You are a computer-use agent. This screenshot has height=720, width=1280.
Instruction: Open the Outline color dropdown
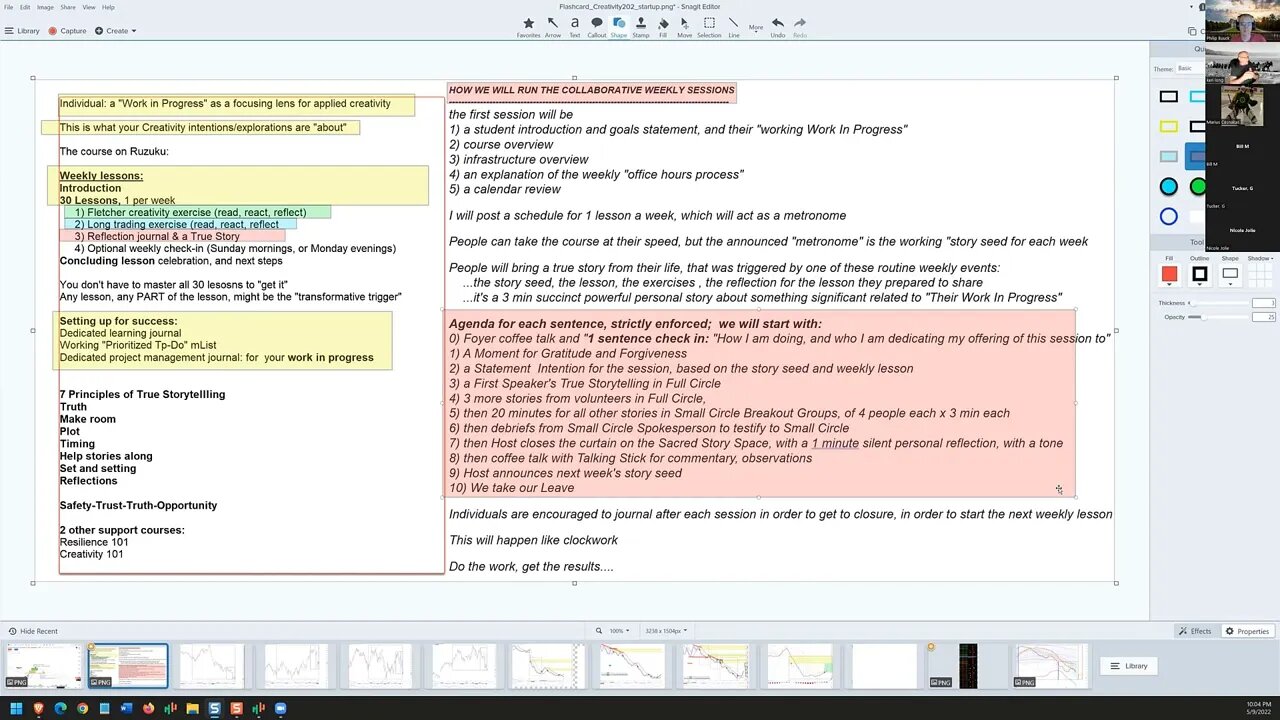click(x=1199, y=274)
